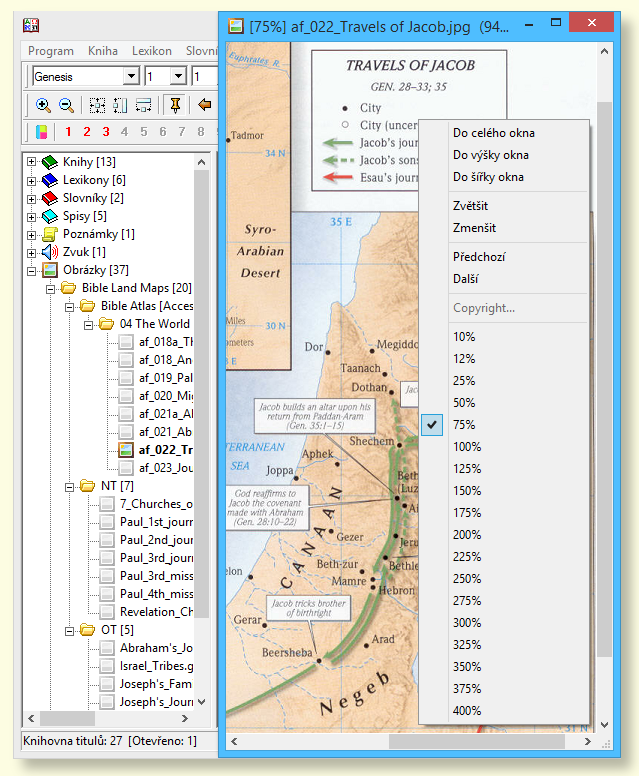639x776 pixels.
Task: Click the multicolor panel layout icon
Action: [x=42, y=132]
